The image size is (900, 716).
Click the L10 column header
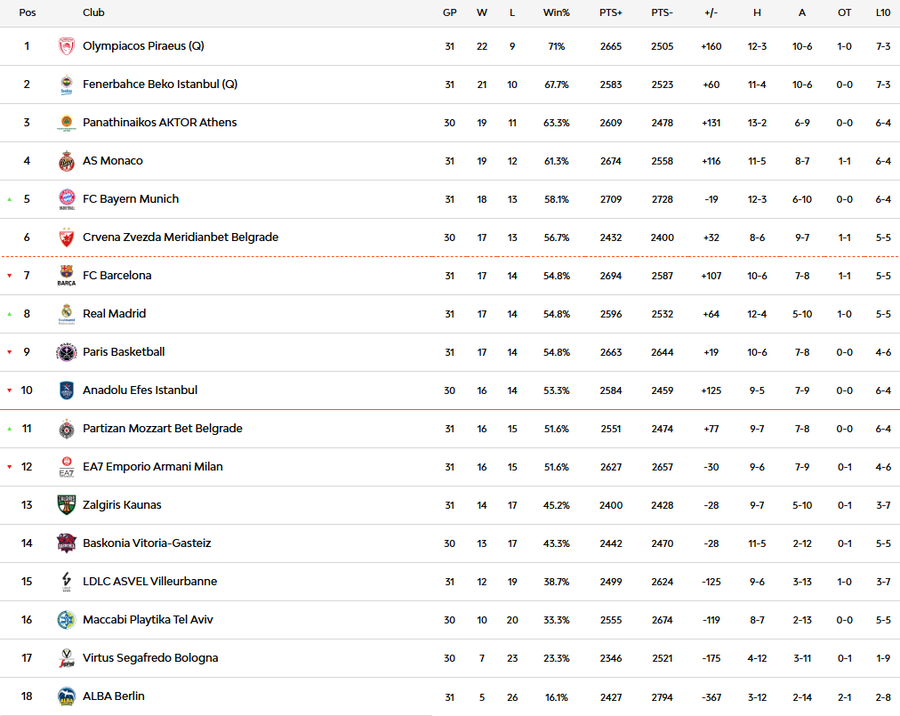(x=882, y=13)
